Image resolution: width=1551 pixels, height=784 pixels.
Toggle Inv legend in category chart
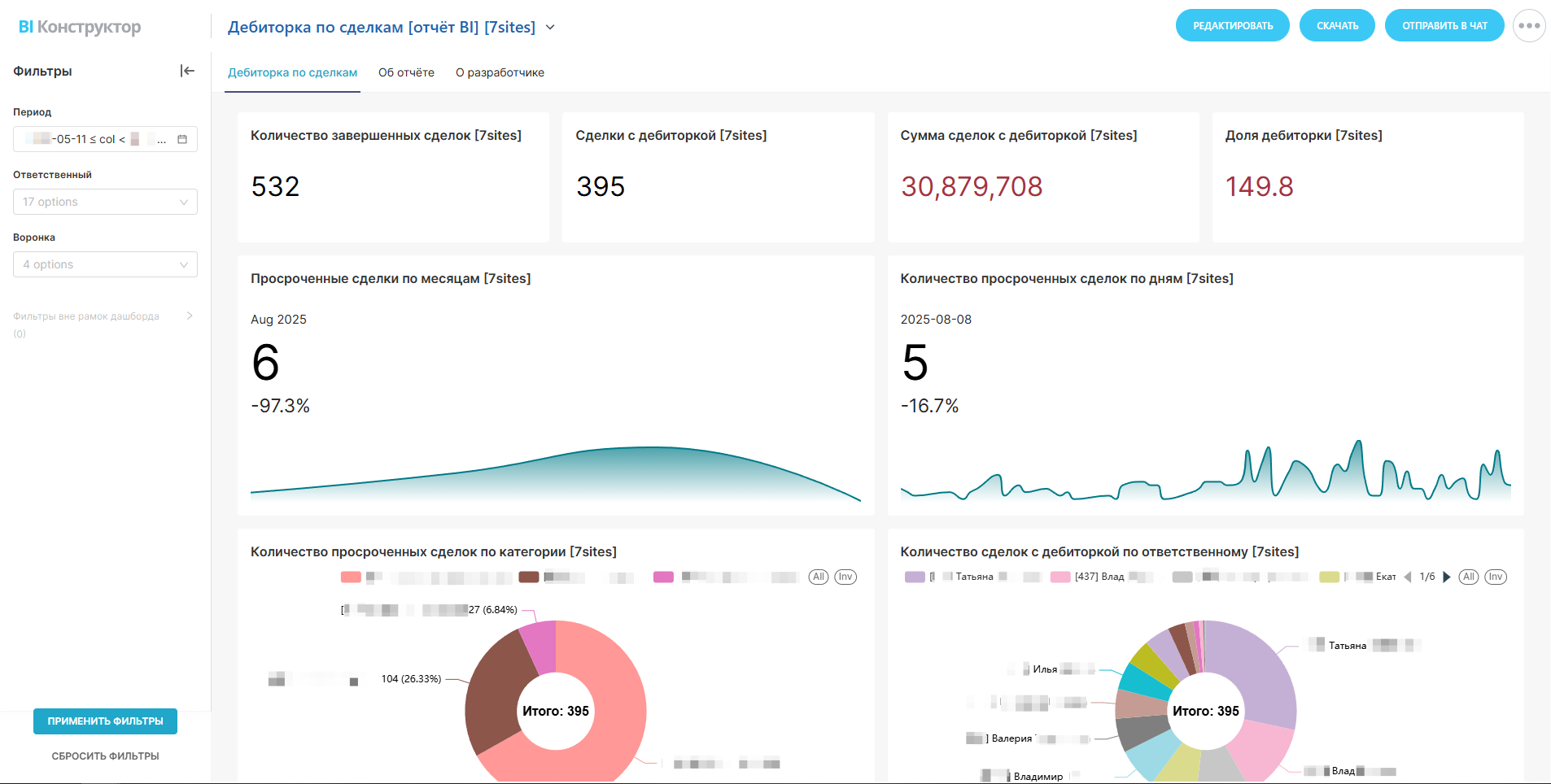(x=845, y=577)
